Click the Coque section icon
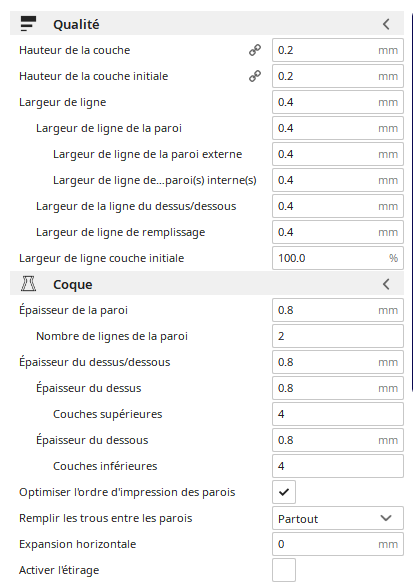Image resolution: width=413 pixels, height=582 pixels. coord(28,284)
